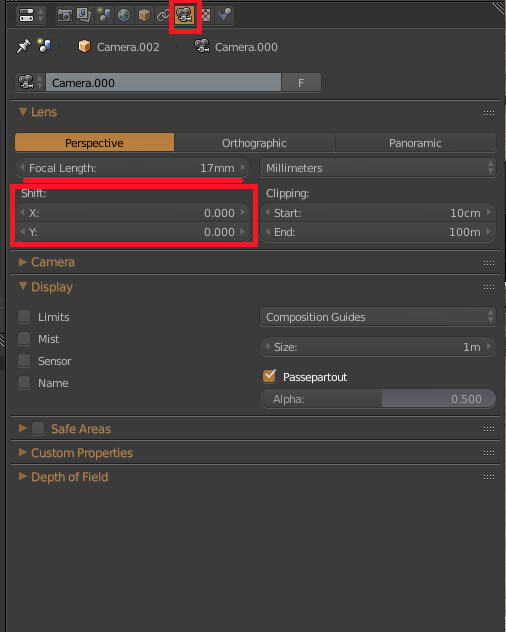
Task: Decrease Focal Length with left arrow
Action: point(22,168)
